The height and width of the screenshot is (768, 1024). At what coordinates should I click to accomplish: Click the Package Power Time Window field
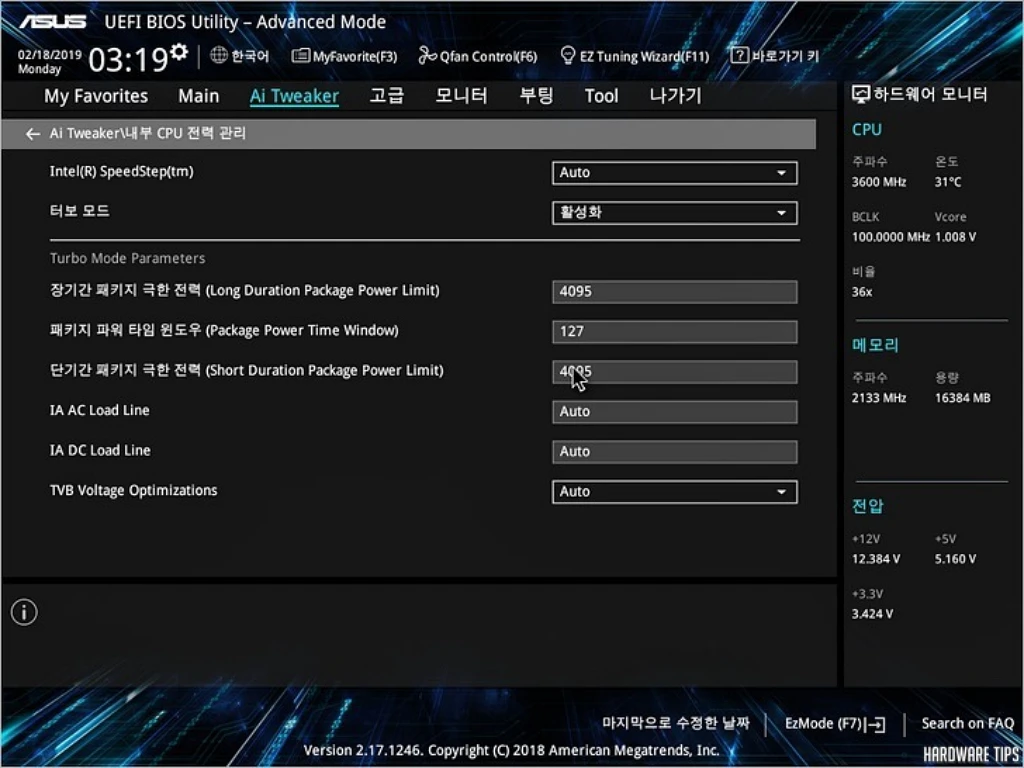[x=675, y=332]
